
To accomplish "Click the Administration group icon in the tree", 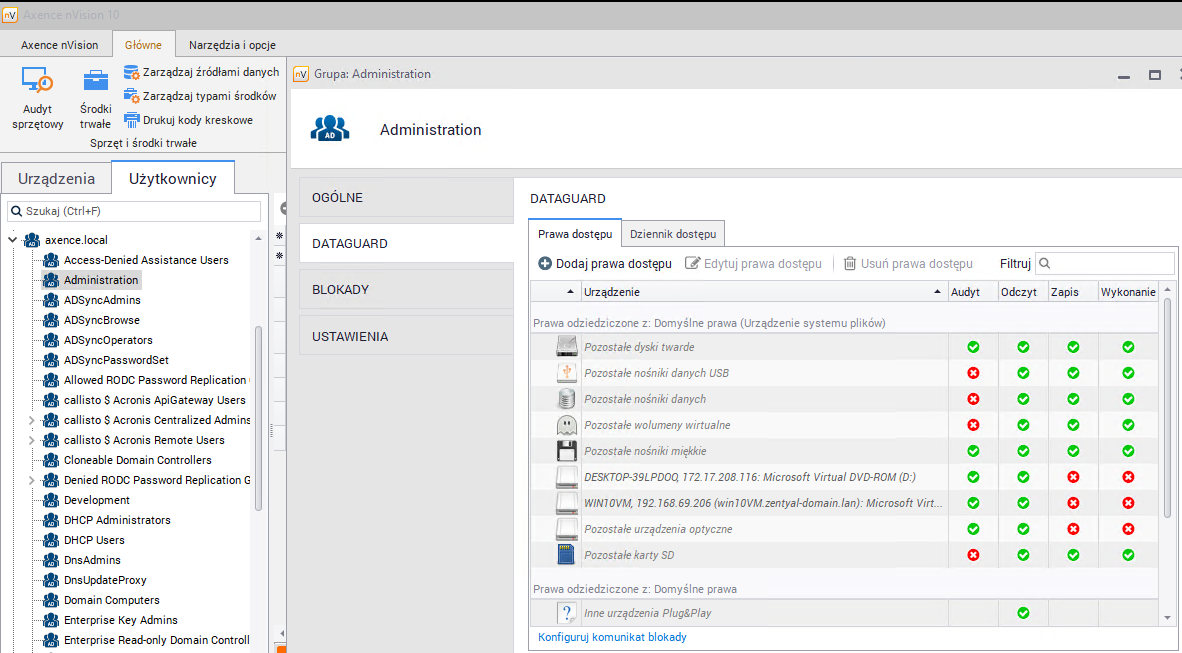I will coord(50,280).
